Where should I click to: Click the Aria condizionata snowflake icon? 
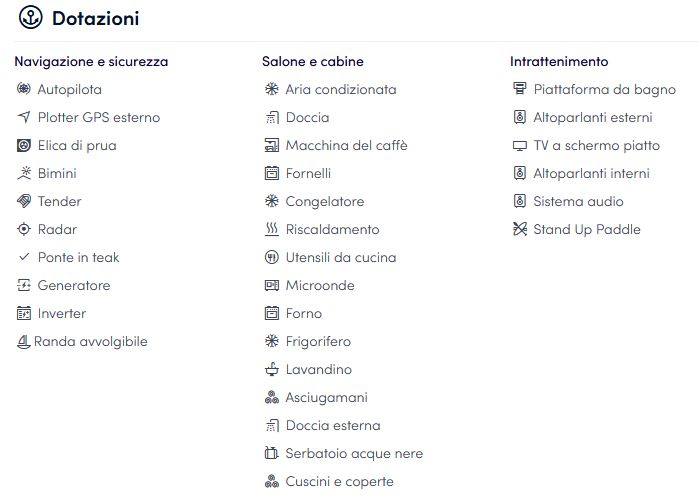[271, 89]
